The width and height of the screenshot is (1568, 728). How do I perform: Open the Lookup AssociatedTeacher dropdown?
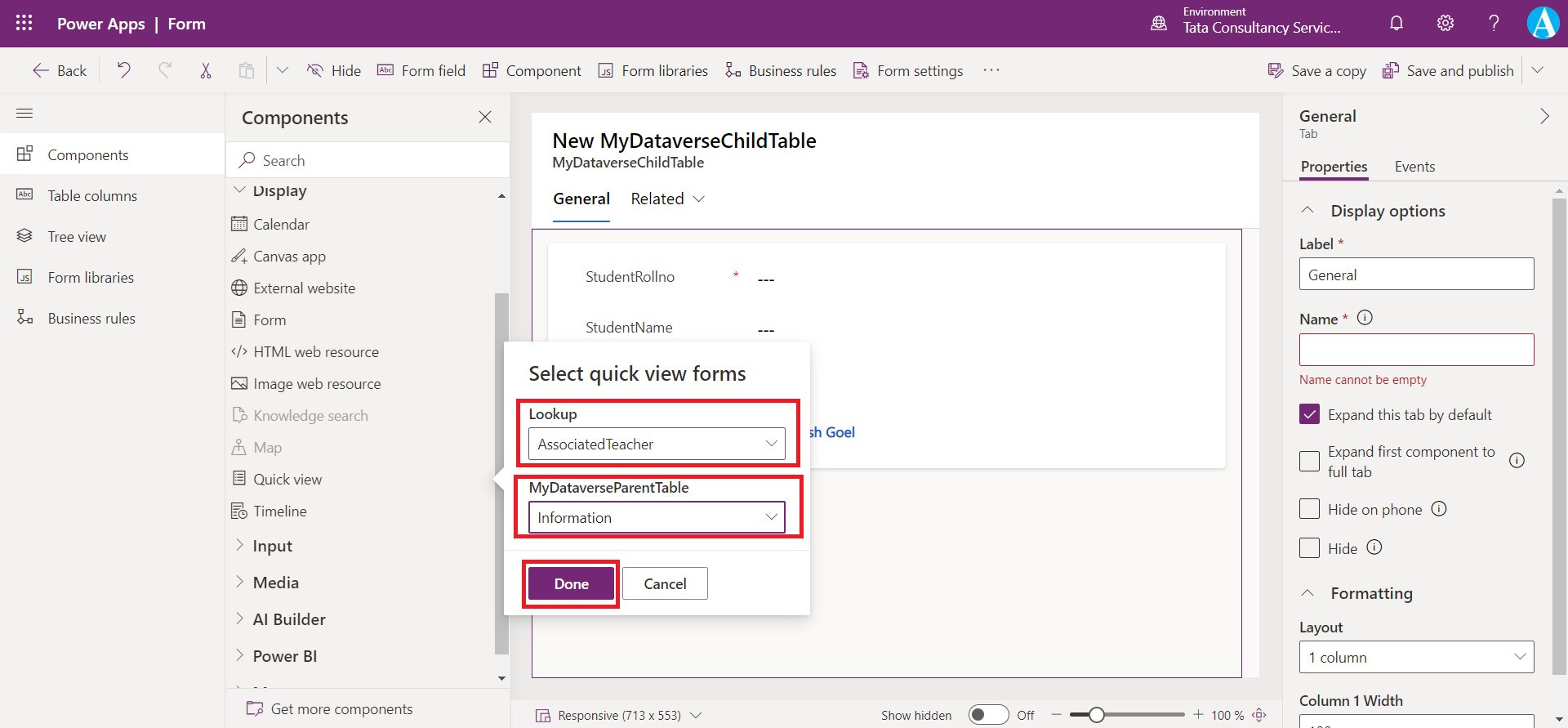[x=657, y=444]
